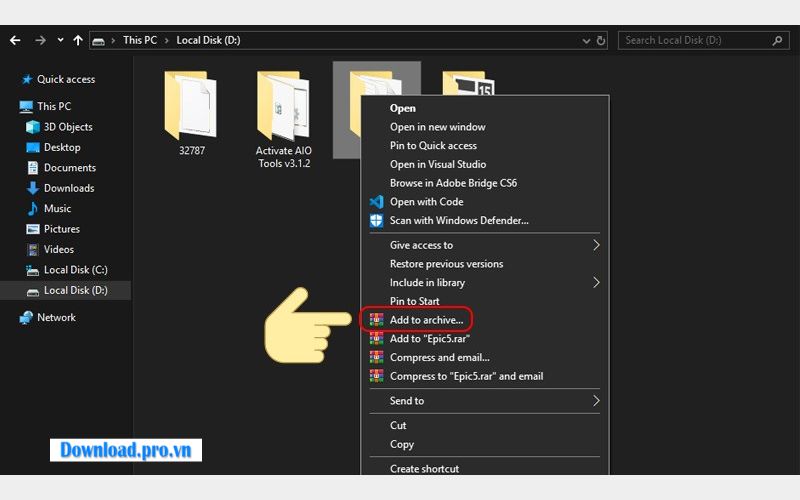Choose Pin to Quick access
This screenshot has width=800, height=500.
(x=433, y=145)
